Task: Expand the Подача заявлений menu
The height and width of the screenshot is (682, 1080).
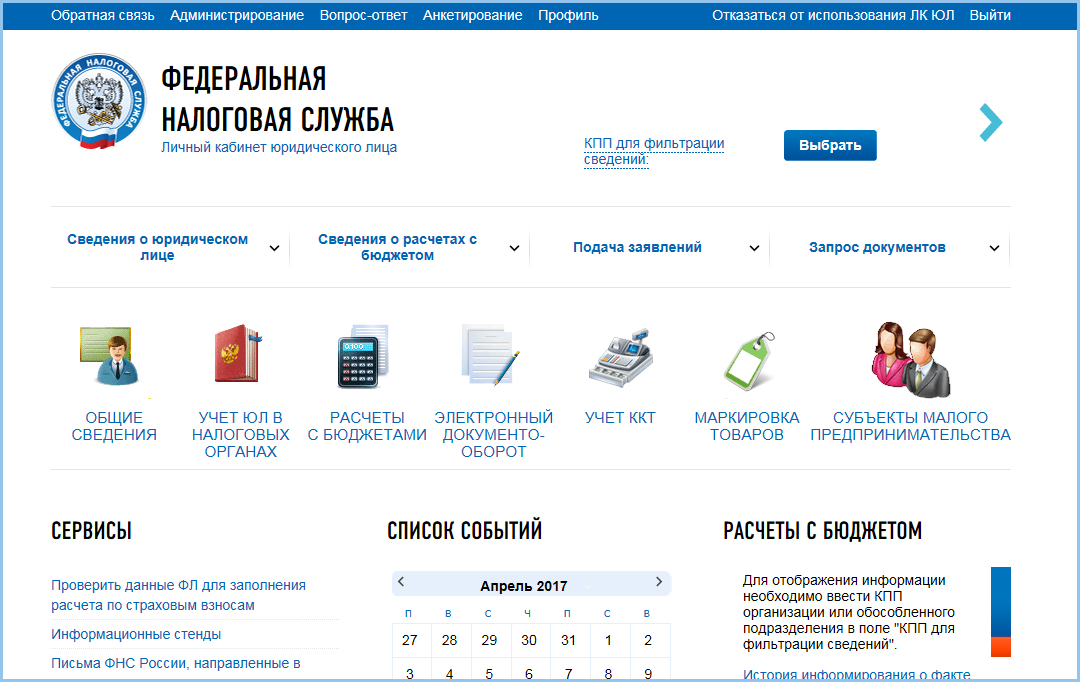Action: click(754, 248)
